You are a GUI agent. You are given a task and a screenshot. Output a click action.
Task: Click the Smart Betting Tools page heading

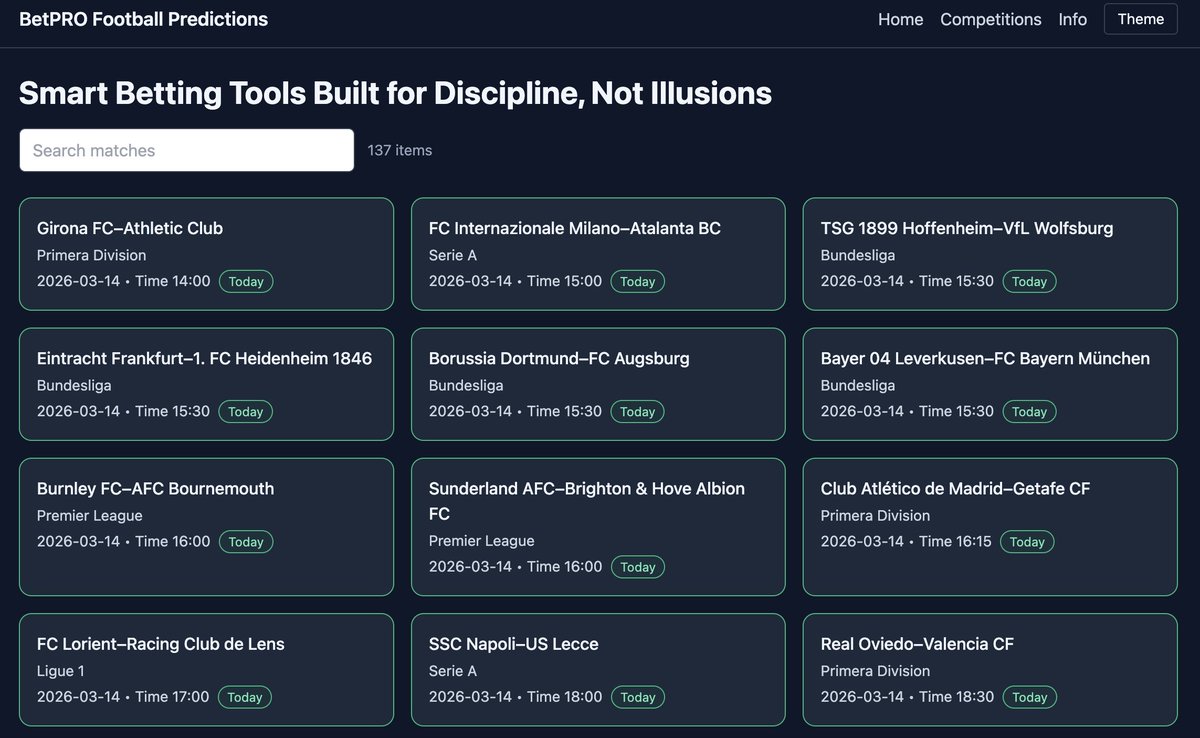tap(395, 93)
